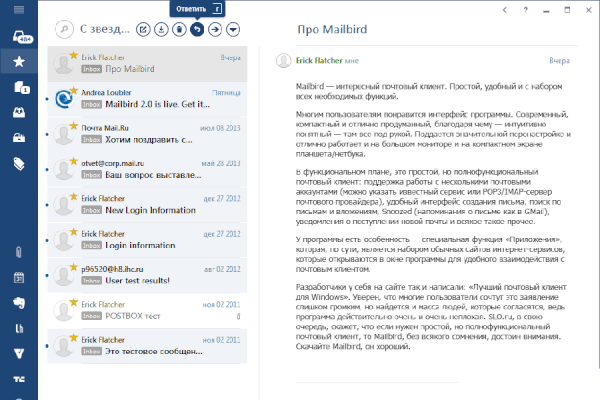Toggle star on Это тестовое сообщен... message
The image size is (600, 400).
click(x=74, y=337)
